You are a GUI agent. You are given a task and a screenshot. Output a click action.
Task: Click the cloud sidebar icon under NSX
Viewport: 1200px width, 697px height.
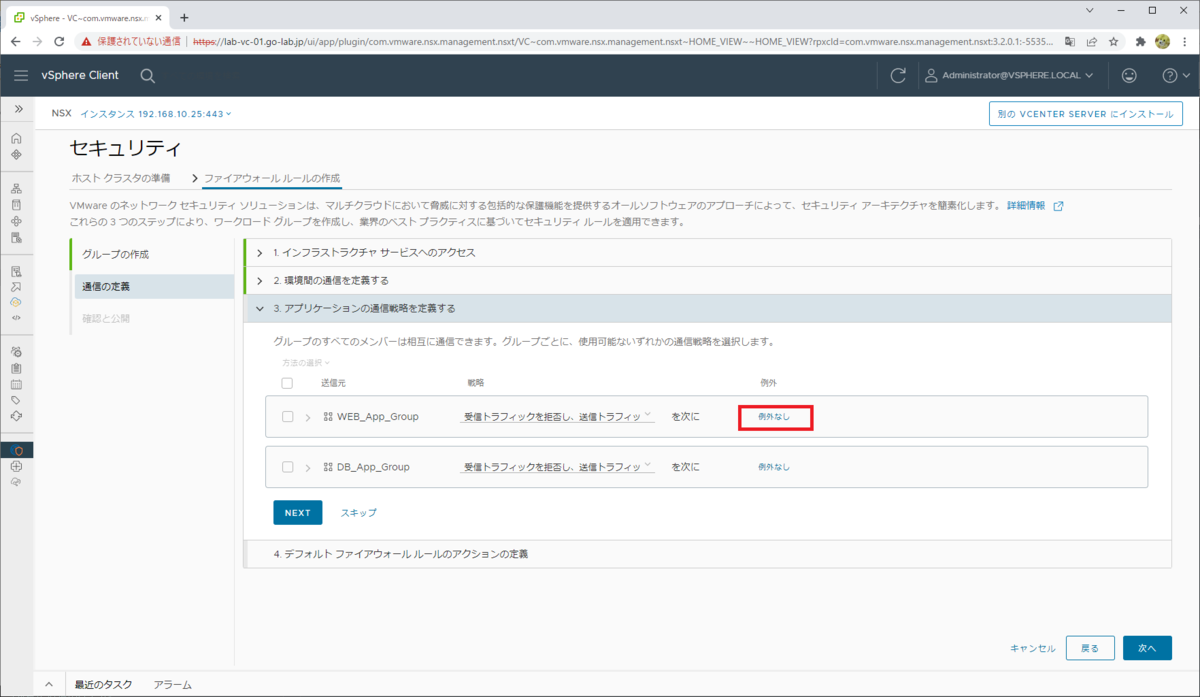(16, 482)
